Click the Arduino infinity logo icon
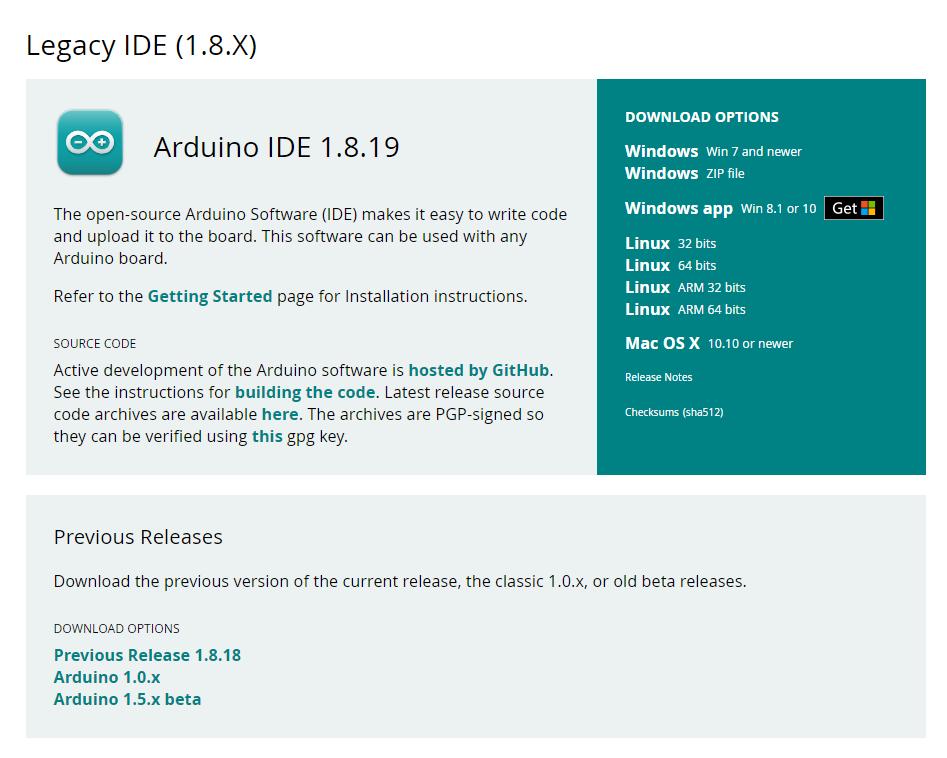The width and height of the screenshot is (947, 758). click(90, 143)
